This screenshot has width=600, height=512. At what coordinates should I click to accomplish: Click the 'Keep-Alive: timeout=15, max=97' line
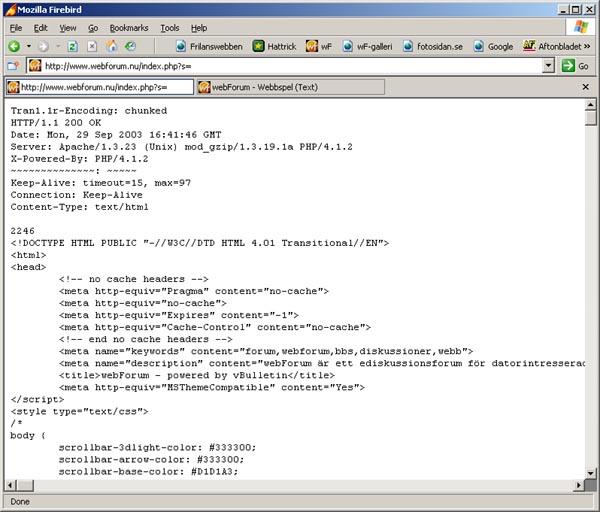click(x=101, y=183)
